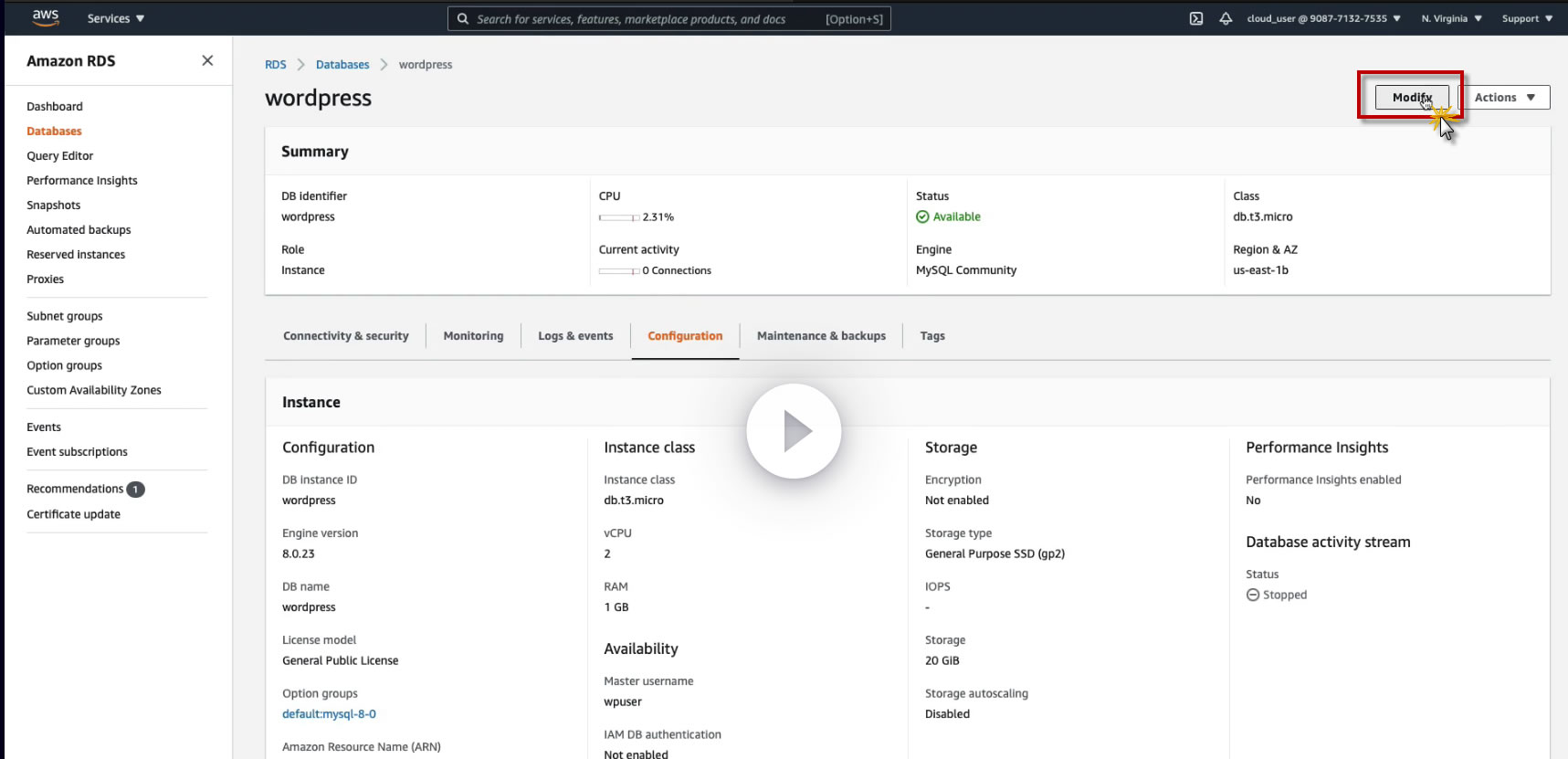Screen dimensions: 1568x759
Task: Open the default:mysql-8-0 option group link
Action: [329, 714]
